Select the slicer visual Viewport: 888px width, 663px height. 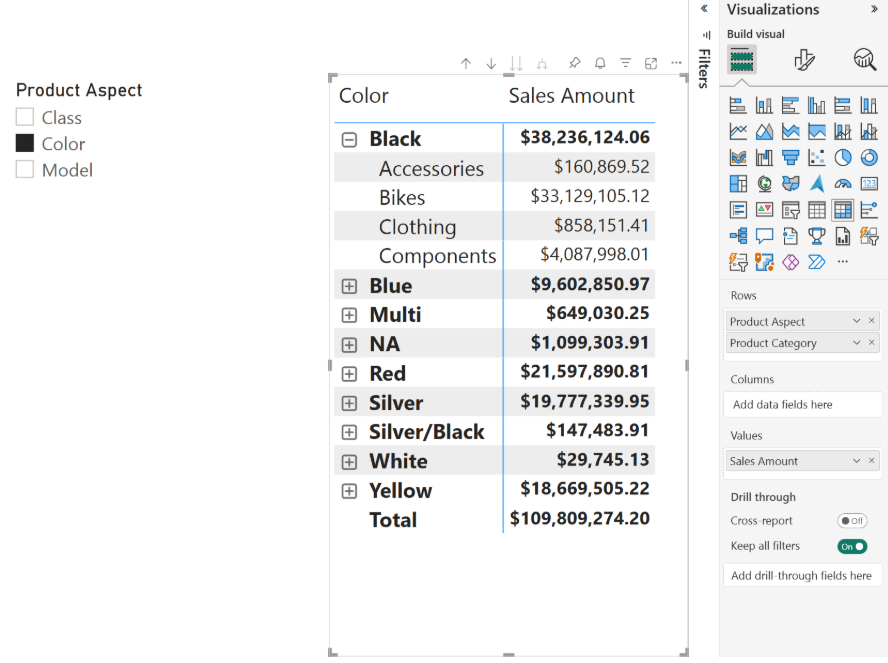[x=791, y=210]
